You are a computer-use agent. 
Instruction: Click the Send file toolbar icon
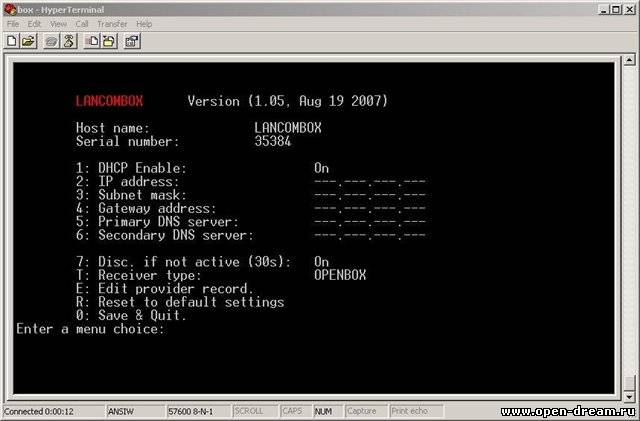(x=92, y=41)
